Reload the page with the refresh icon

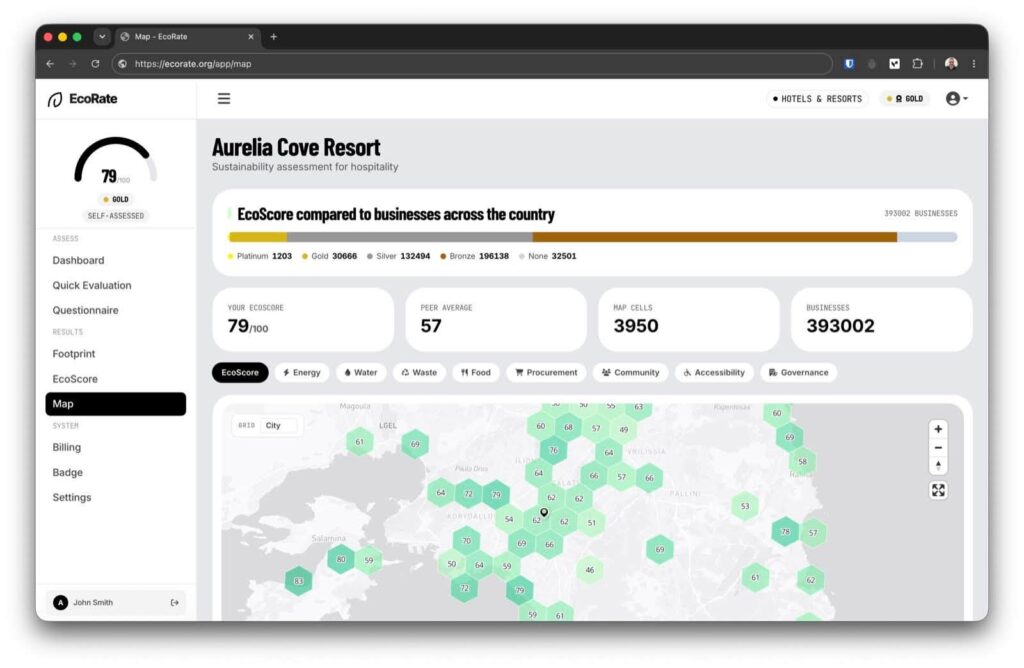(x=95, y=64)
